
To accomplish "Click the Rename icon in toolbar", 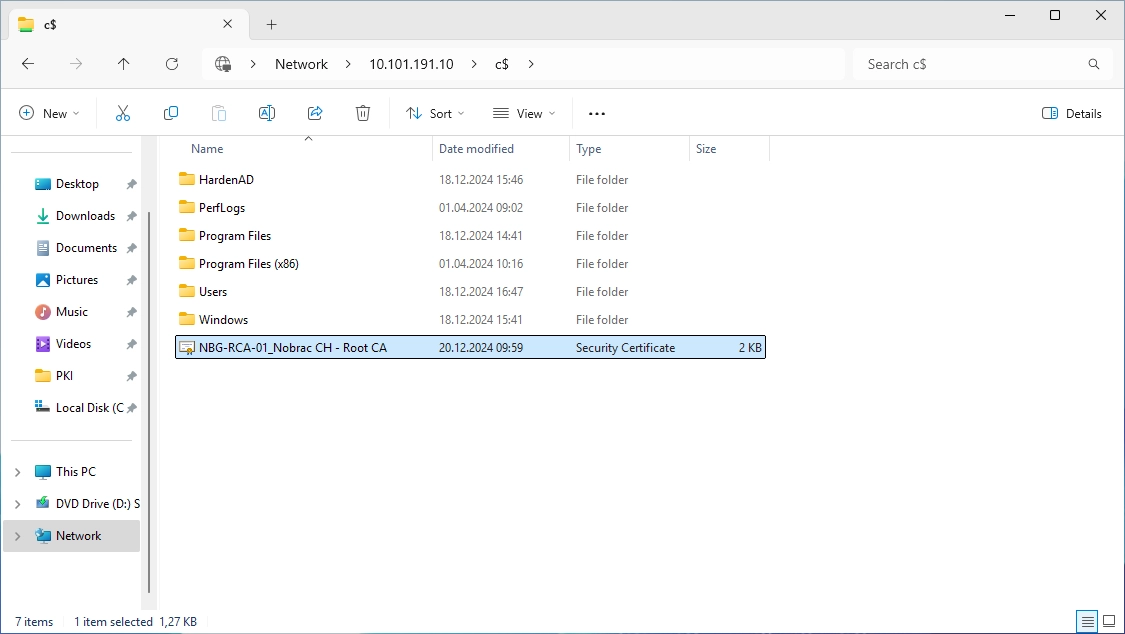I will coord(267,113).
